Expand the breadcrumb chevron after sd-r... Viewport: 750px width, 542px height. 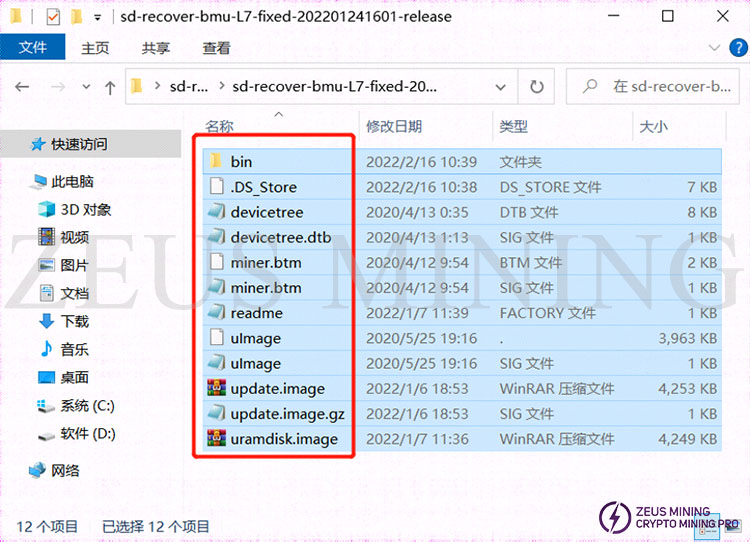click(x=221, y=87)
